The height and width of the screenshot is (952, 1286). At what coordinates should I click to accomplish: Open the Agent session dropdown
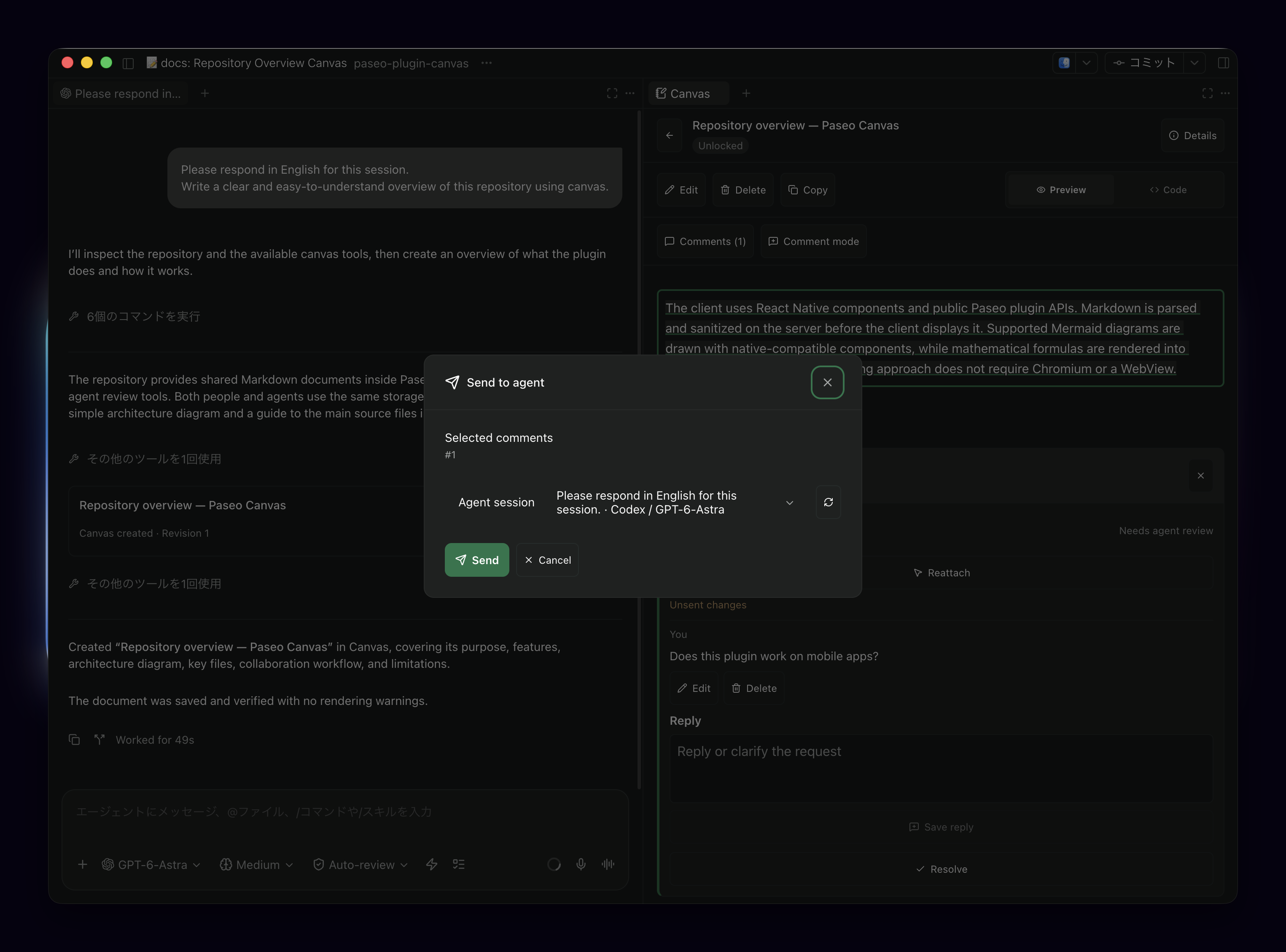click(675, 503)
